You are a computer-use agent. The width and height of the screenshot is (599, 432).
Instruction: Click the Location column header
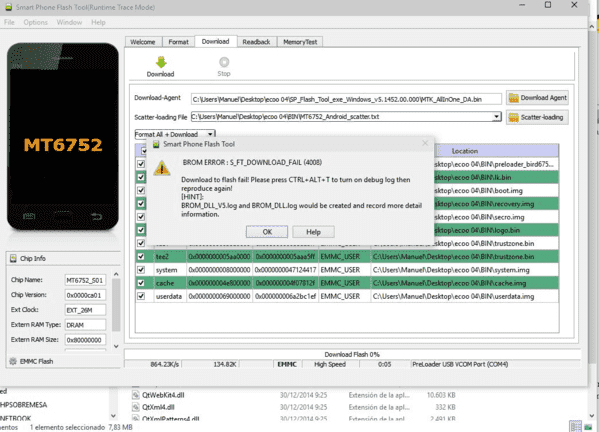(465, 151)
